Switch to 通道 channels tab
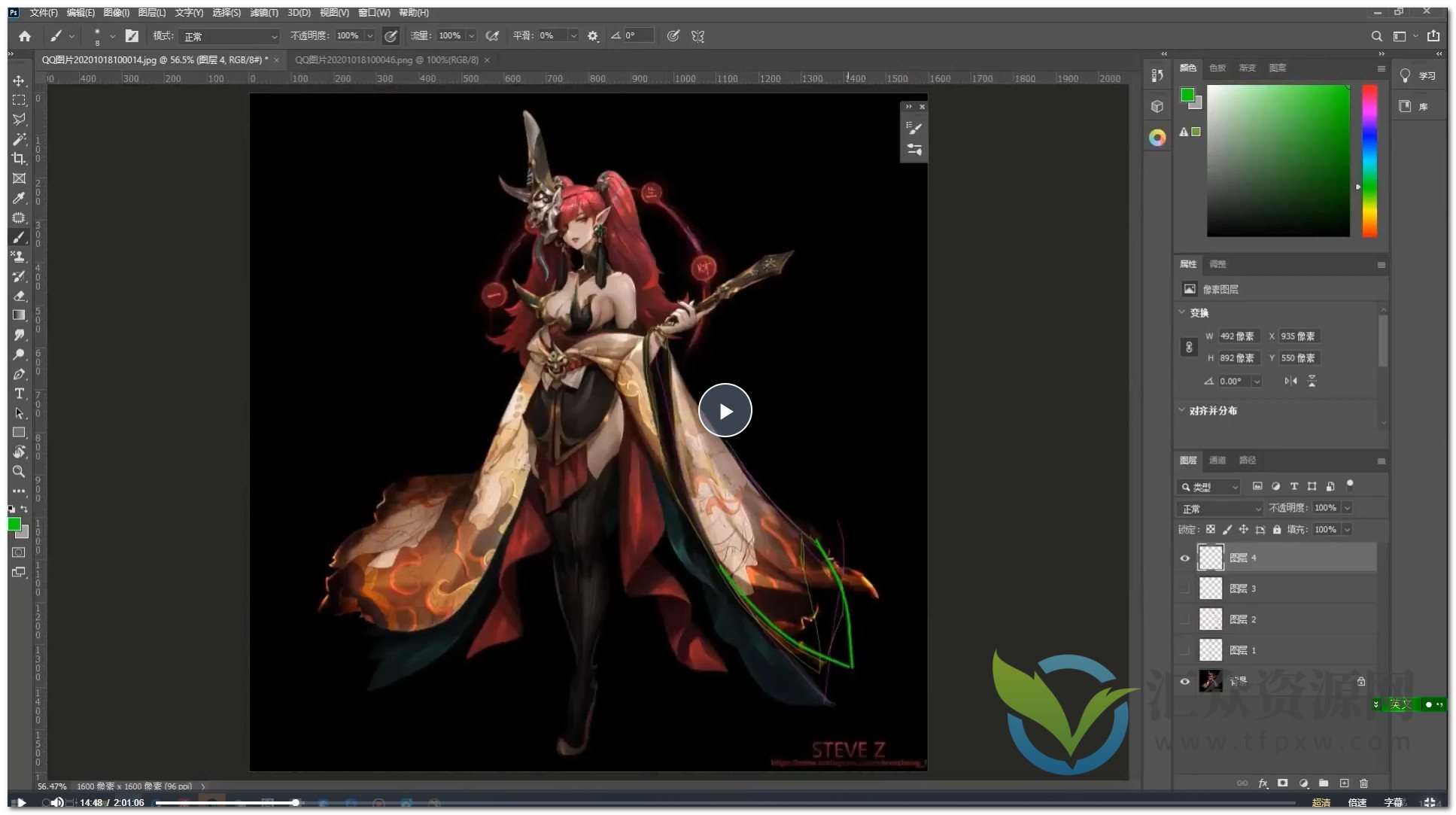The height and width of the screenshot is (815, 1456). 1217,460
